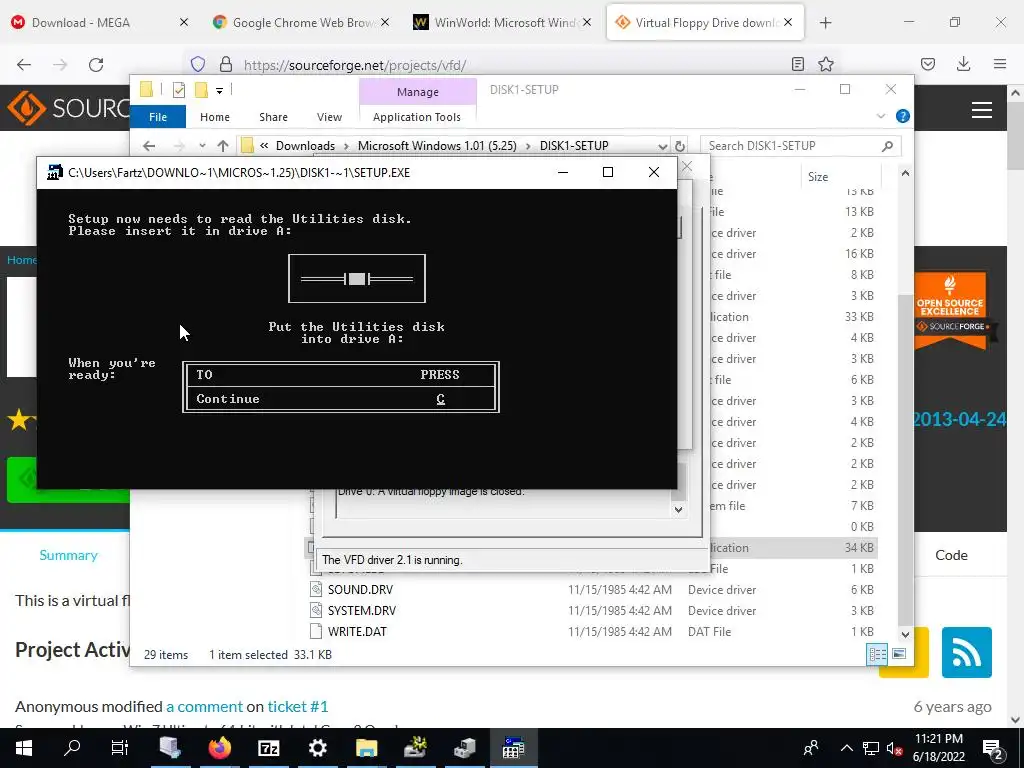
Task: Click the Explorer up-one-level arrow
Action: coord(223,146)
